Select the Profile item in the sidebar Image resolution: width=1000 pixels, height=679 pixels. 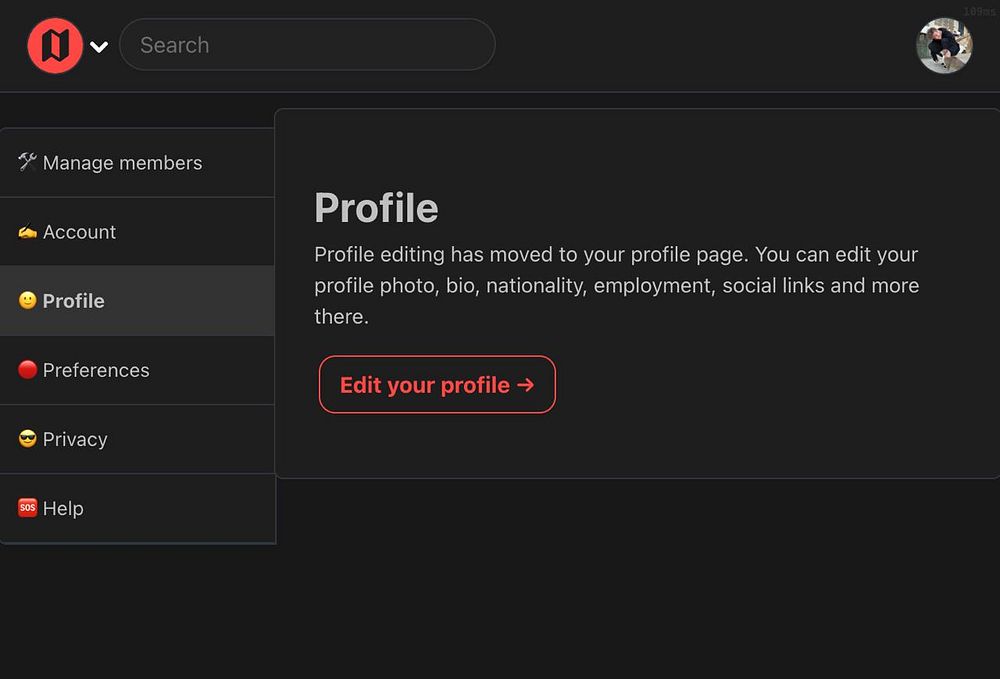tap(74, 301)
